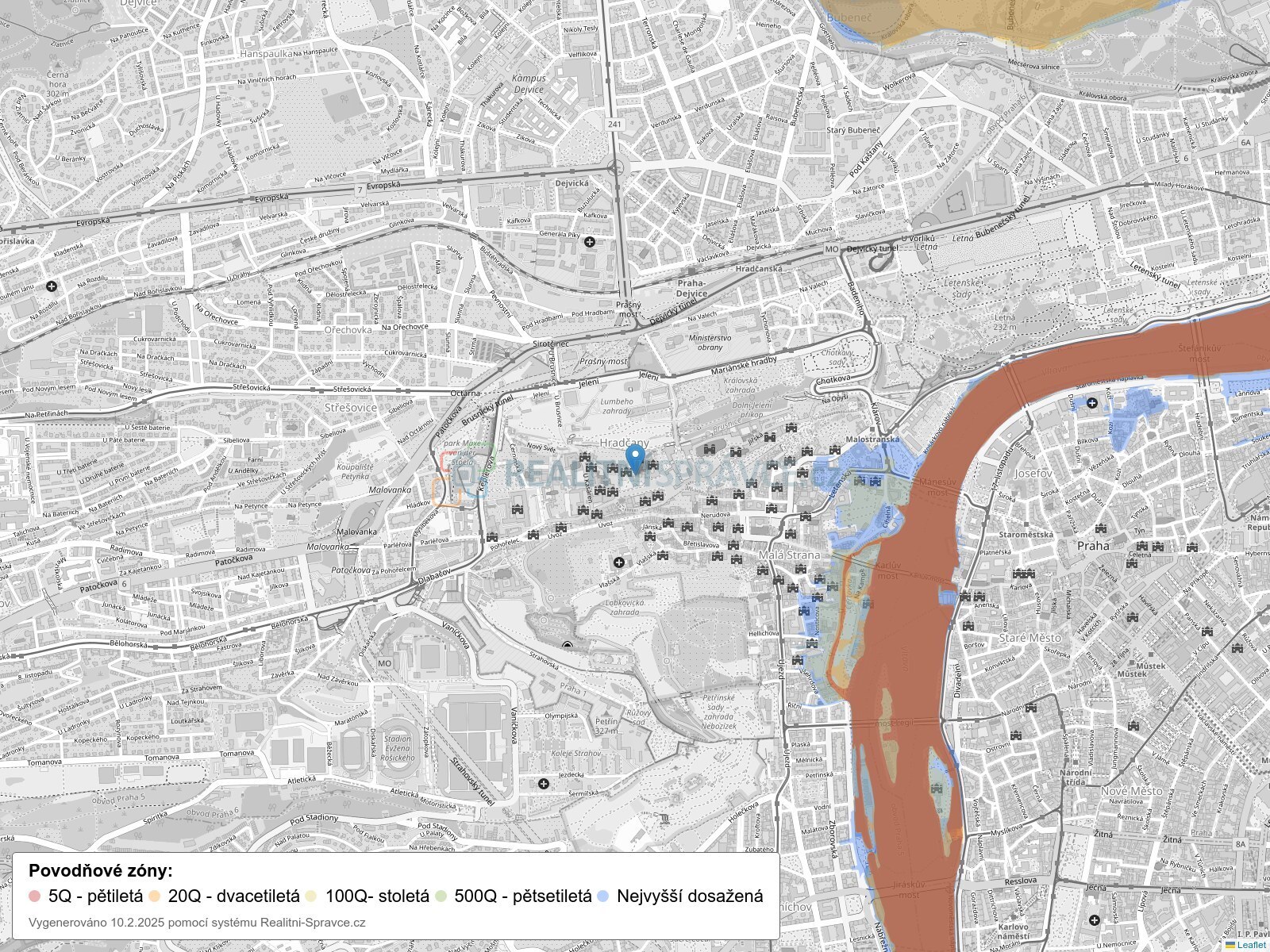Click the hospital cross icon near Šermířská street
This screenshot has width=1270, height=952.
pos(544,784)
